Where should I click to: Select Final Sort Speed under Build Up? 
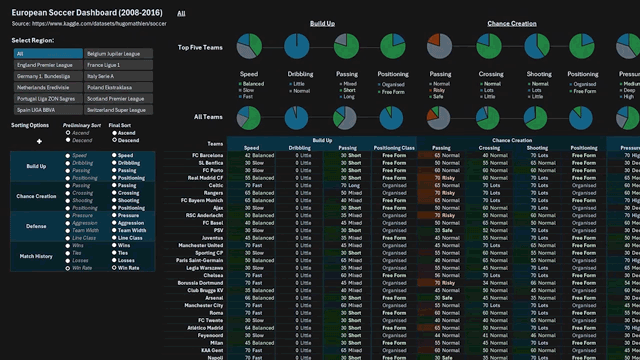click(114, 156)
